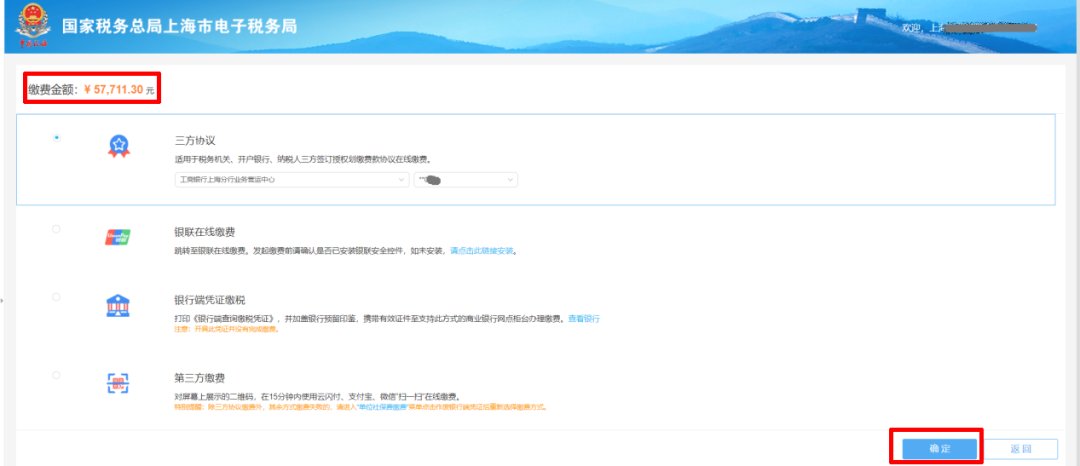Click the orange 特别提醒 notice text
The image size is (1080, 466).
click(361, 407)
